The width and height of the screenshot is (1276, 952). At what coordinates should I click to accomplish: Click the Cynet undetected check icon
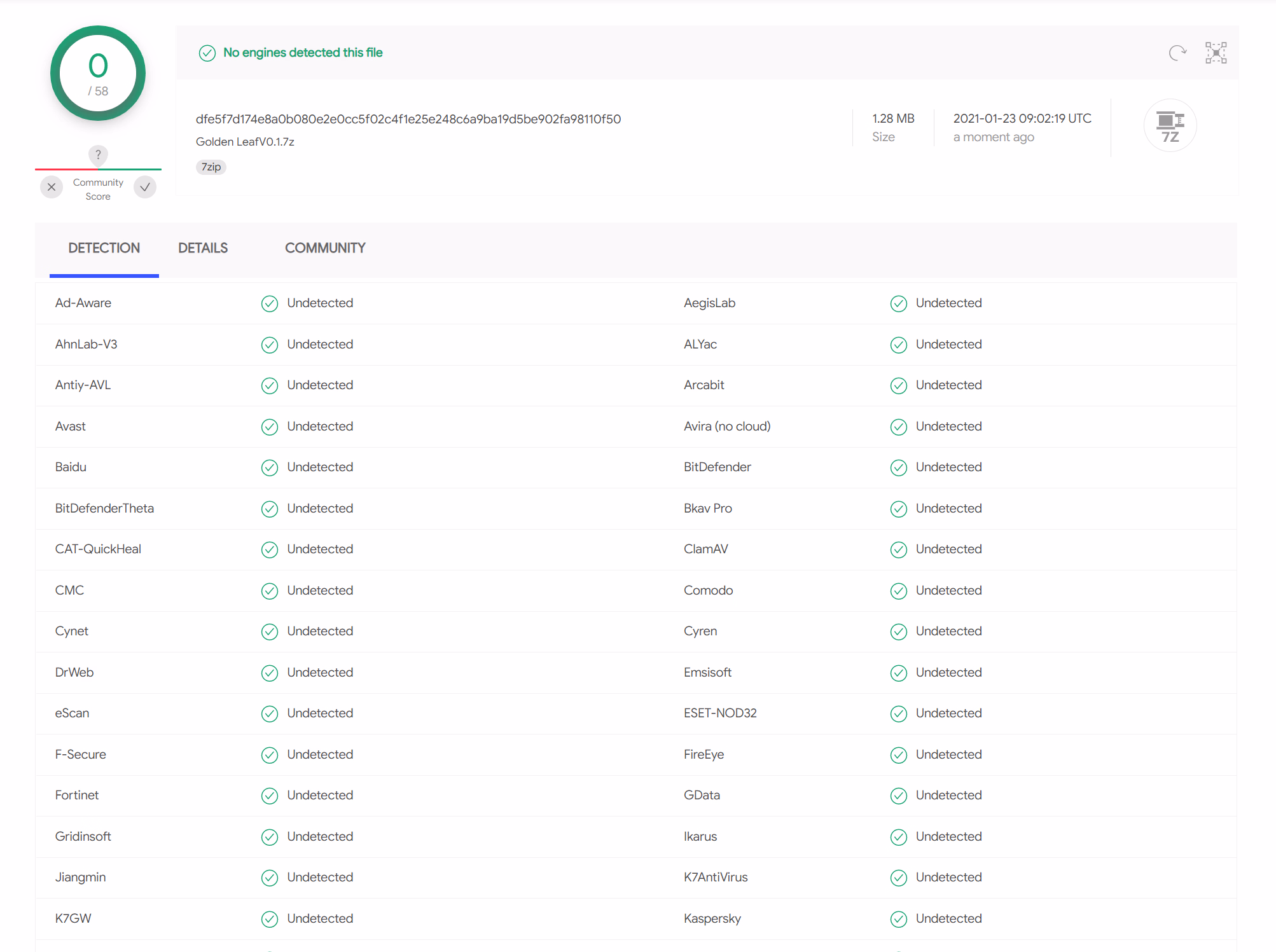(x=270, y=631)
